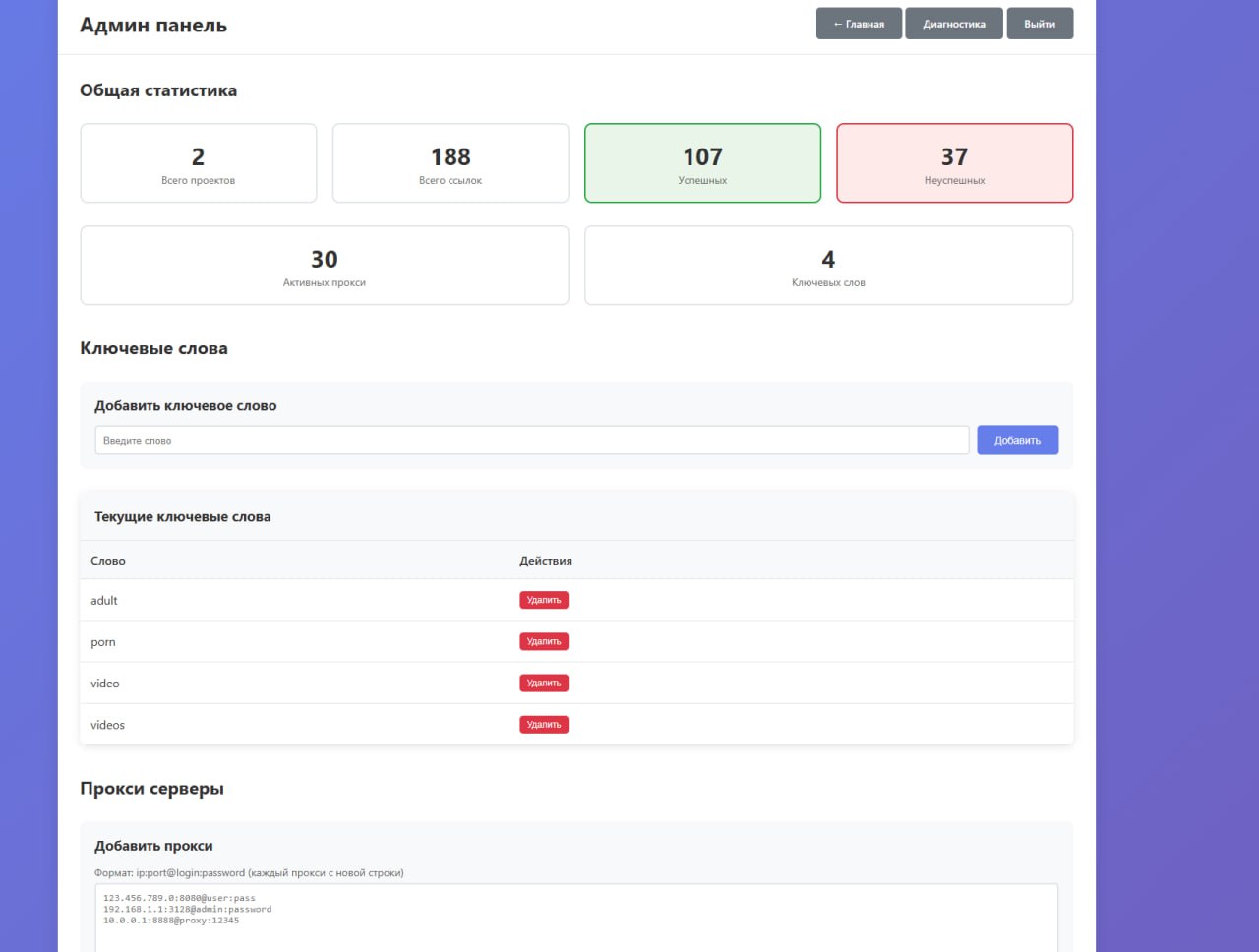Select the 'Активных прокси' card showing 30
This screenshot has width=1259, height=952.
325,266
